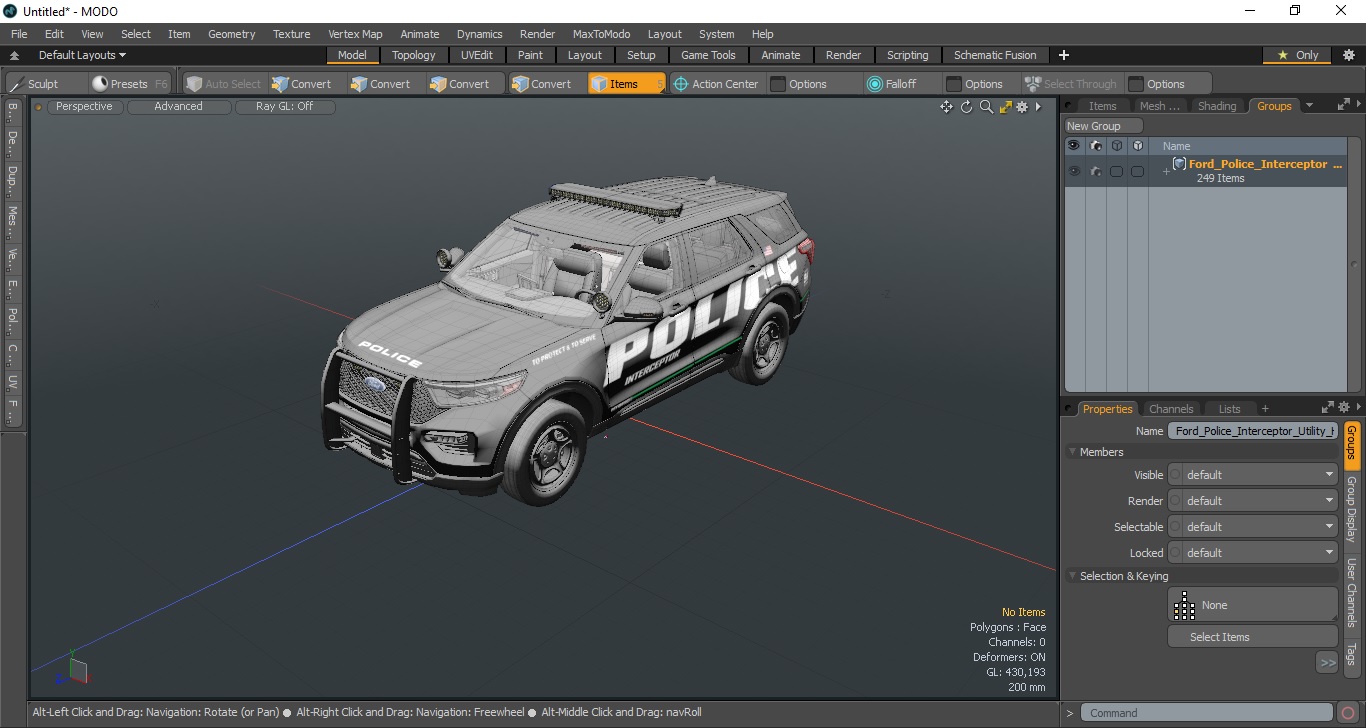Click the New Group button
Image resolution: width=1366 pixels, height=728 pixels.
coord(1103,126)
